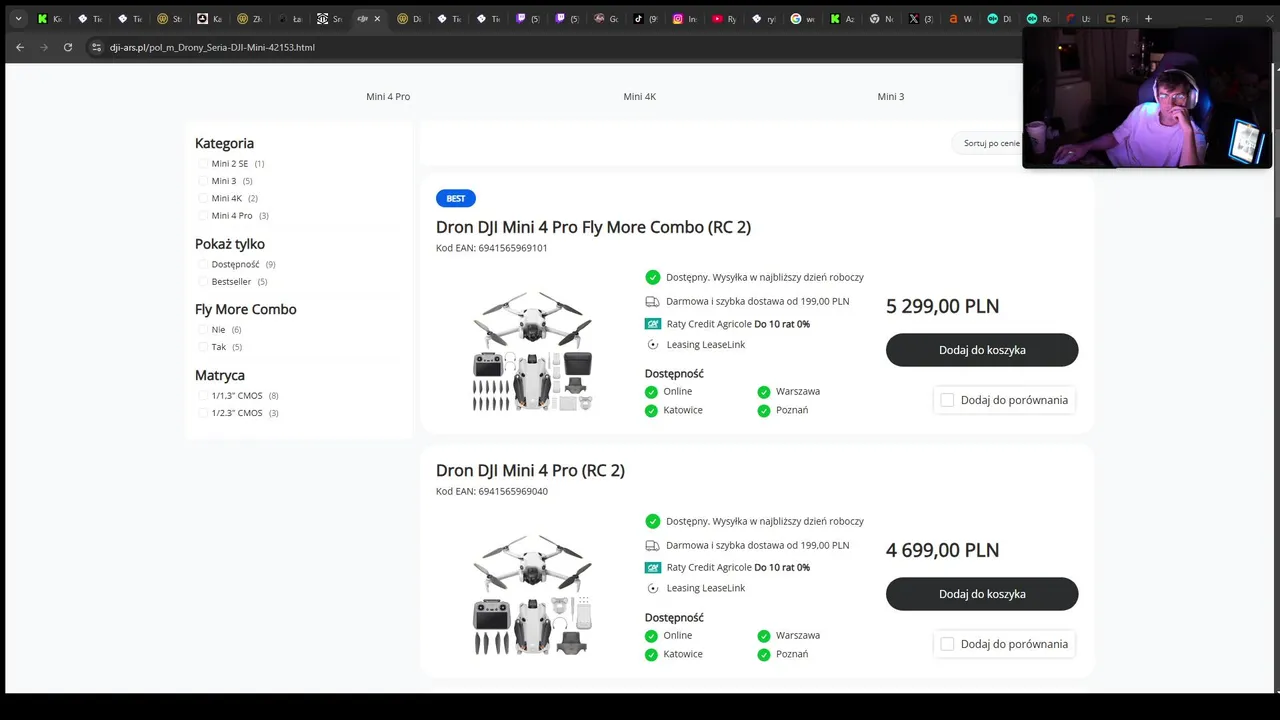Open the tab search dropdown arrow
The width and height of the screenshot is (1280, 720).
click(18, 18)
